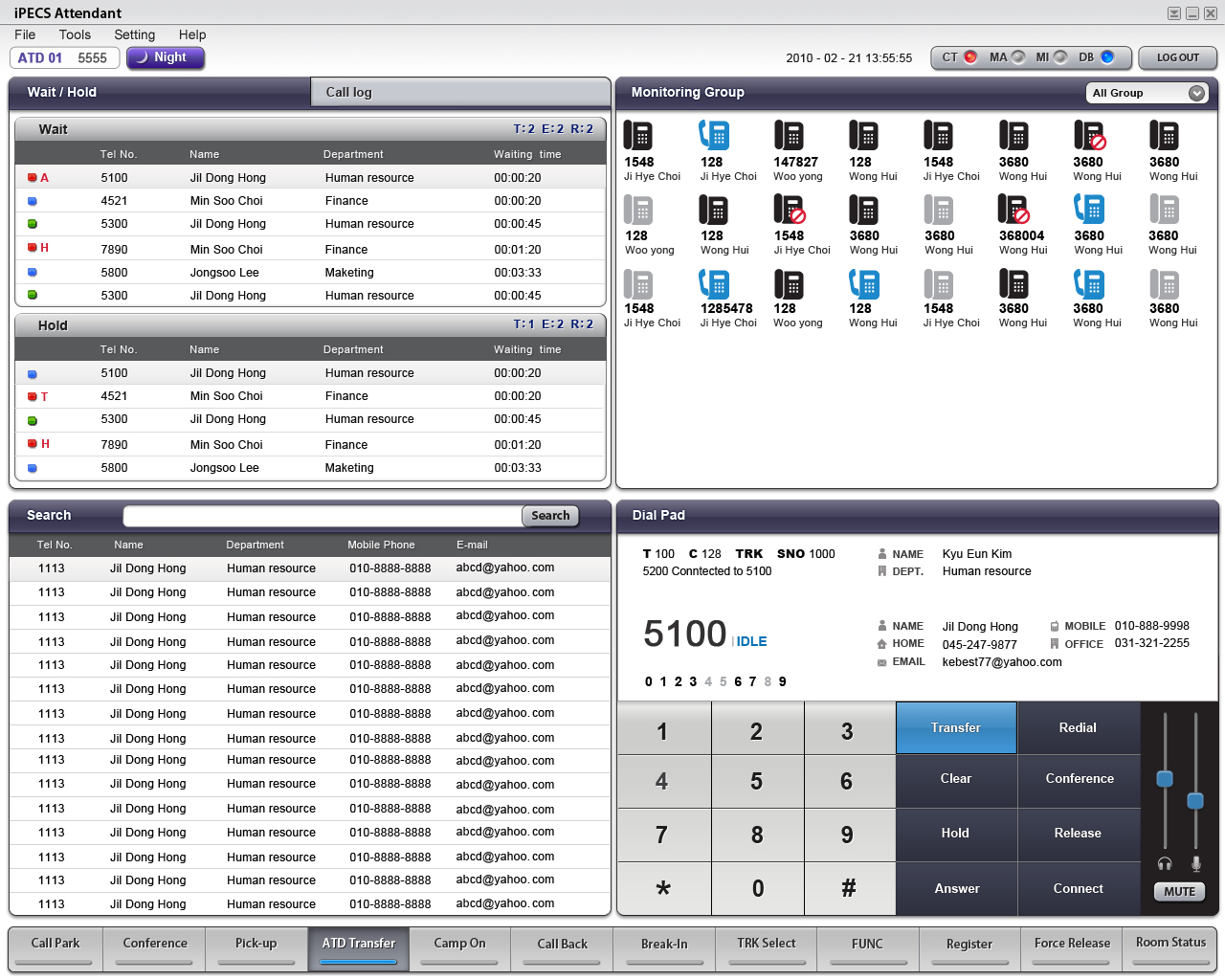Click the directory search input field
1225x980 pixels.
tap(323, 516)
